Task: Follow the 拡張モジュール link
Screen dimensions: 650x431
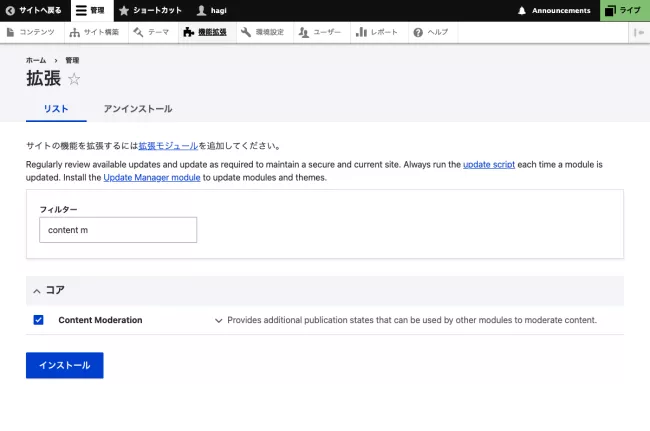Action: pyautogui.click(x=168, y=146)
